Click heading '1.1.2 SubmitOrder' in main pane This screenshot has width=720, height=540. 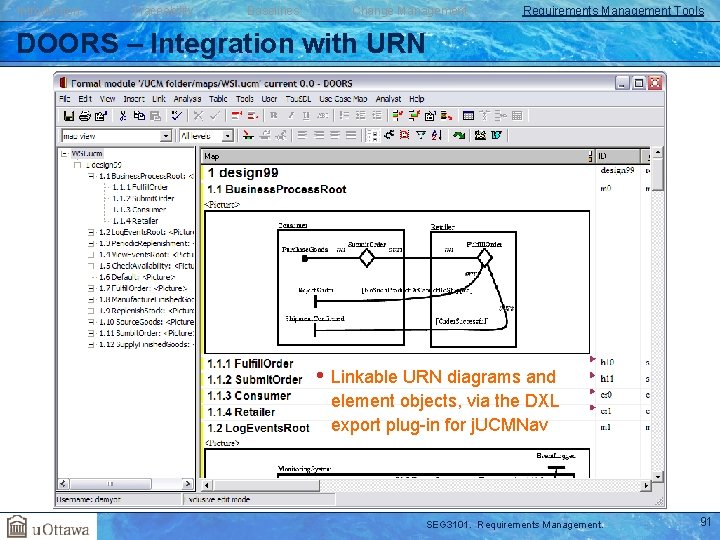click(255, 380)
